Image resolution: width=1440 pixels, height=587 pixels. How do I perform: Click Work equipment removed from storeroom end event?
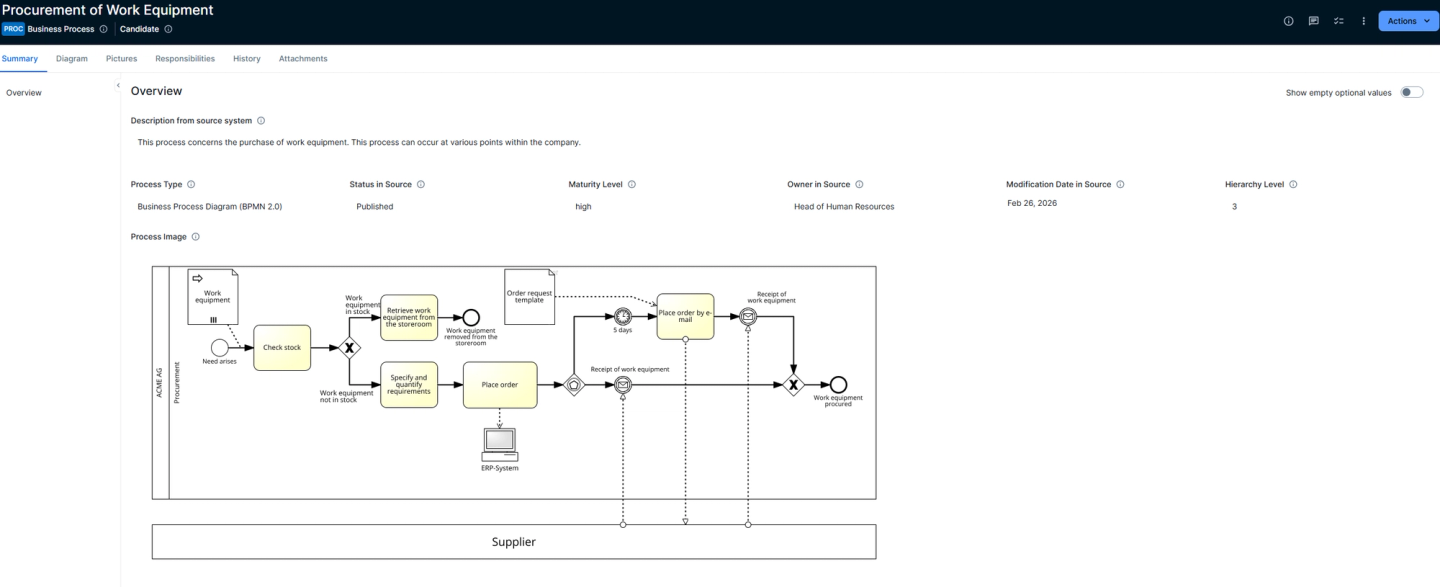point(471,317)
